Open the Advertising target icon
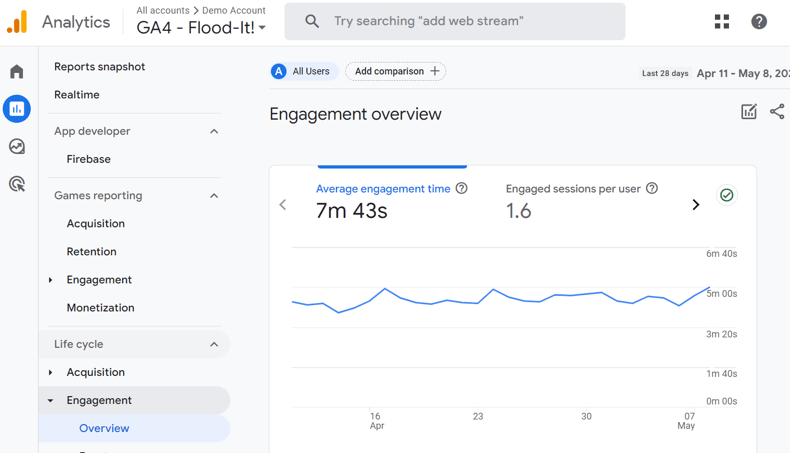 click(17, 184)
